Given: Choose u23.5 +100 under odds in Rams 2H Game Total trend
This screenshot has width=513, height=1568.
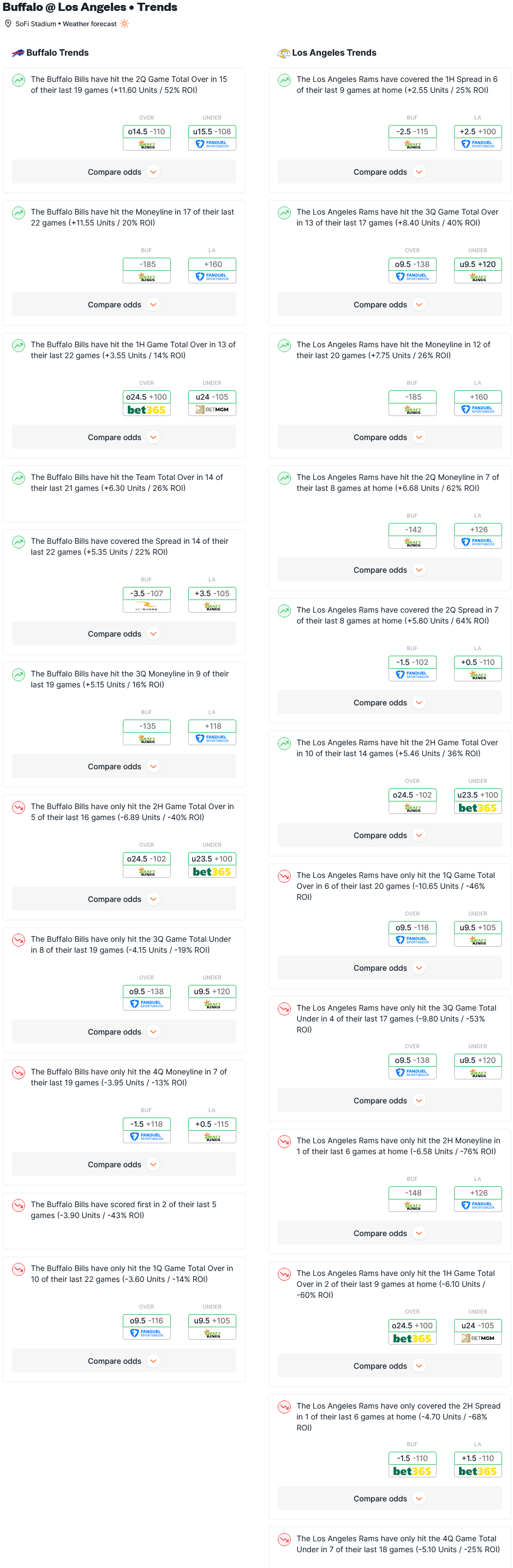Looking at the screenshot, I should coord(478,795).
